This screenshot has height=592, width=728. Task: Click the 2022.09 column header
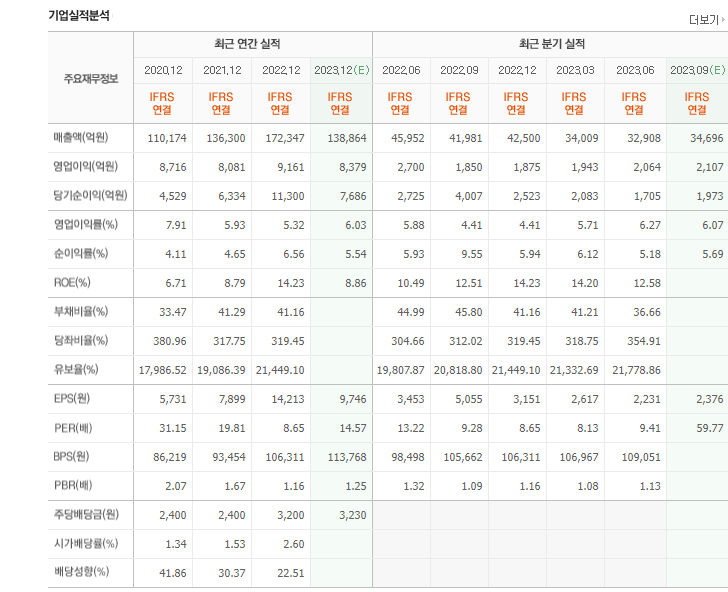pos(459,70)
